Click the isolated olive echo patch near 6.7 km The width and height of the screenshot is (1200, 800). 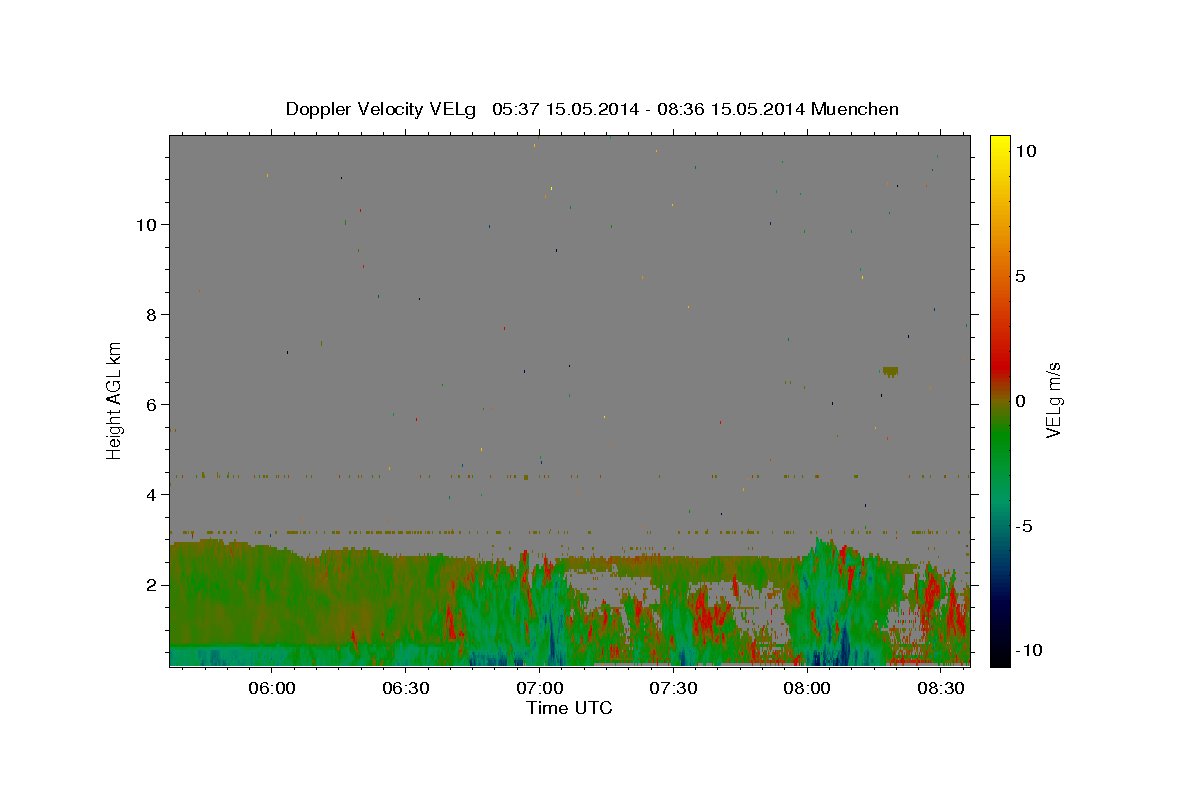click(890, 371)
